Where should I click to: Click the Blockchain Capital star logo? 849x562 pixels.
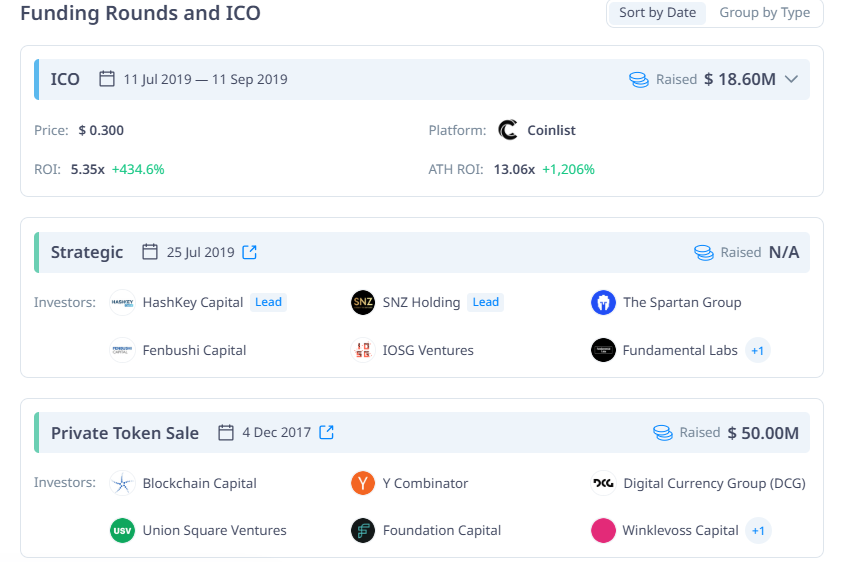[122, 483]
